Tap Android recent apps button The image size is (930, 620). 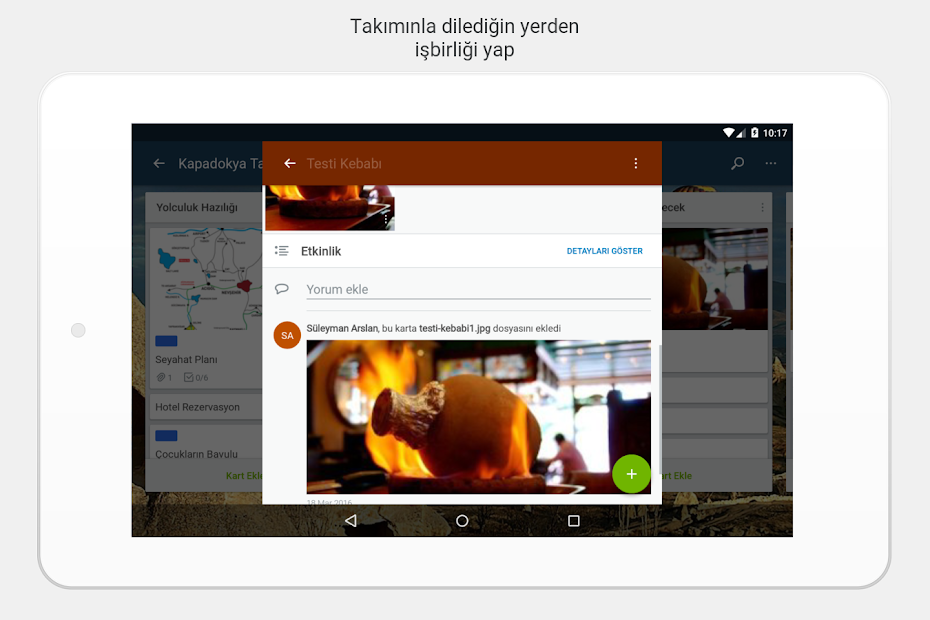pyautogui.click(x=574, y=520)
